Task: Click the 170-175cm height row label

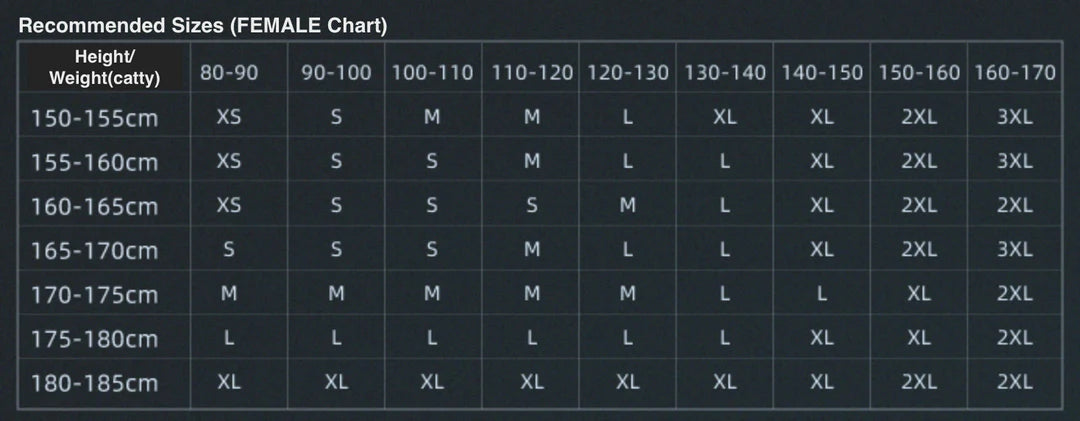Action: (x=95, y=295)
